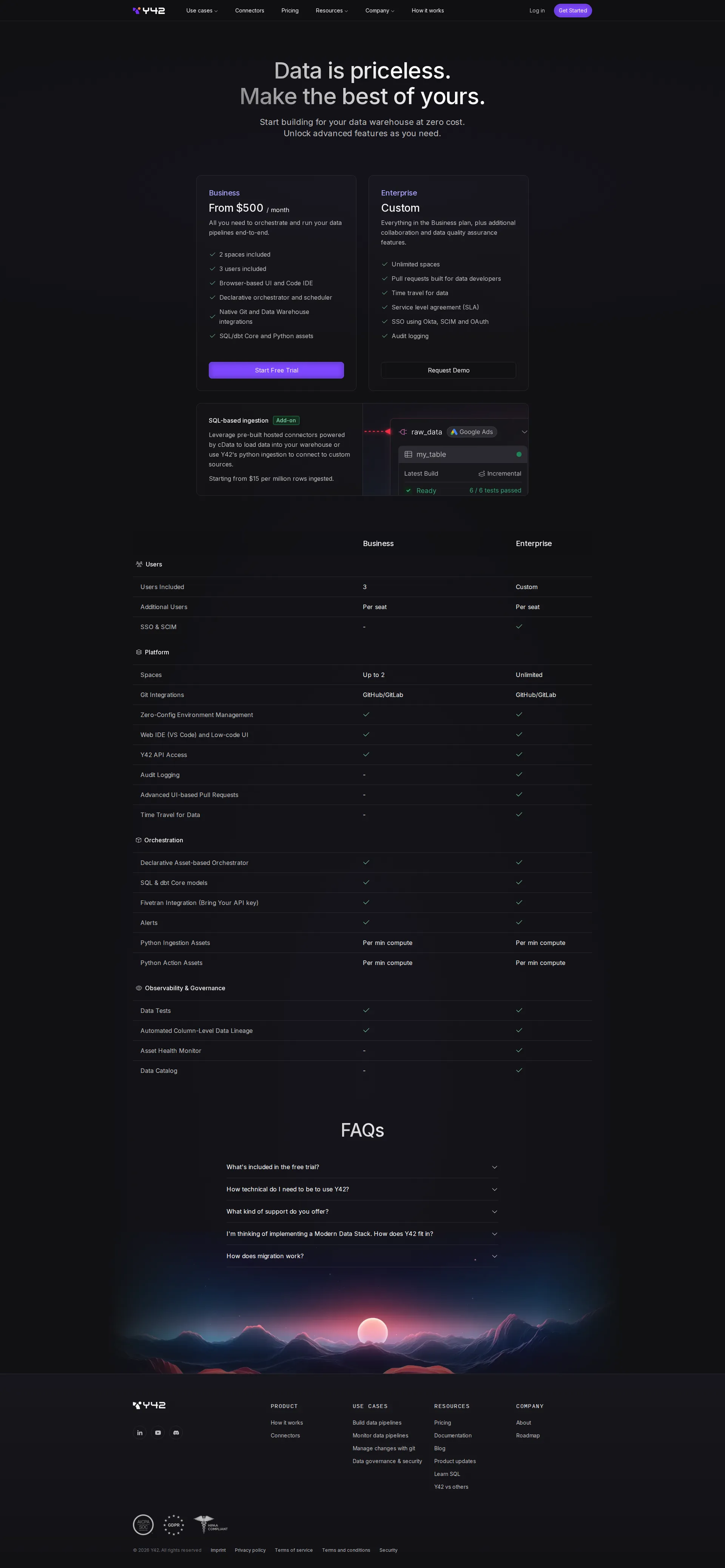
Task: Click the Add-on badge next to SQL-based ingestion
Action: point(286,420)
